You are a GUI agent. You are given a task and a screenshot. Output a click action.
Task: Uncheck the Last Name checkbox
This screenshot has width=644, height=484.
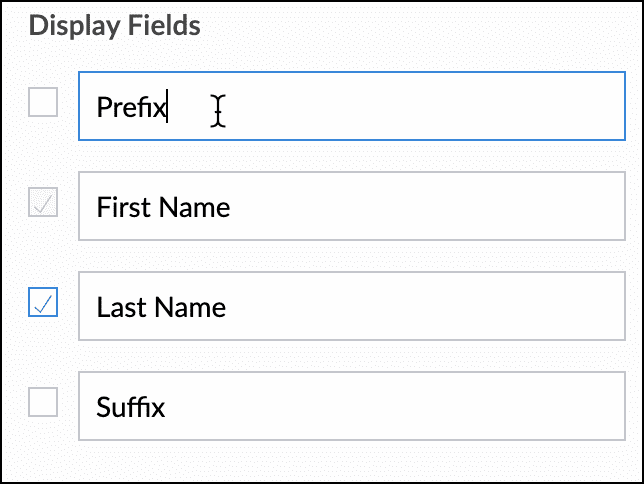coord(43,302)
